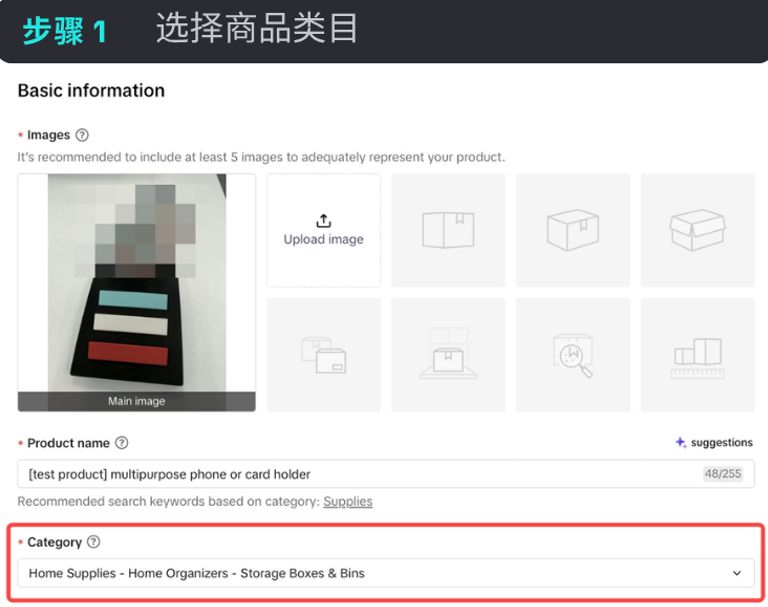Screen dimensions: 768x607
Task: Click 'Recommended search keywords based on category' text
Action: point(168,502)
